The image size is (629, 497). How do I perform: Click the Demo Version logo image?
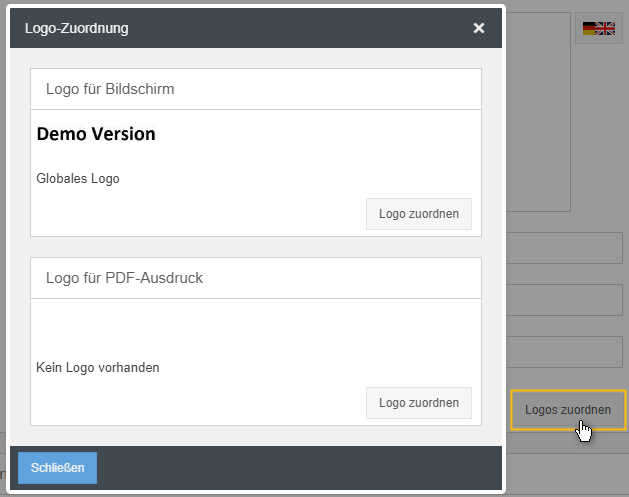tap(96, 134)
